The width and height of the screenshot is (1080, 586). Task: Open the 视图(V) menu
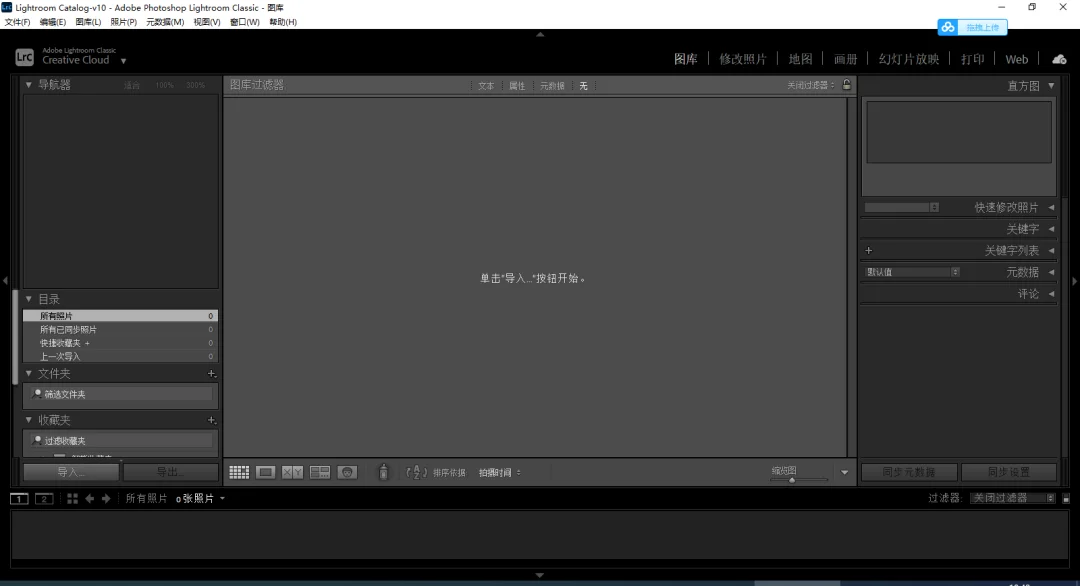207,22
